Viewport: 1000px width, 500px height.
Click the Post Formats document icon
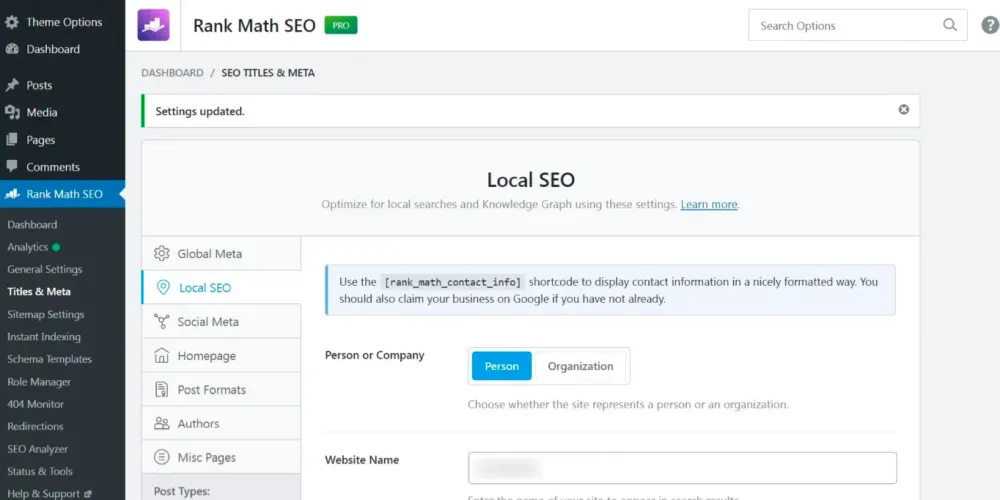tap(162, 389)
